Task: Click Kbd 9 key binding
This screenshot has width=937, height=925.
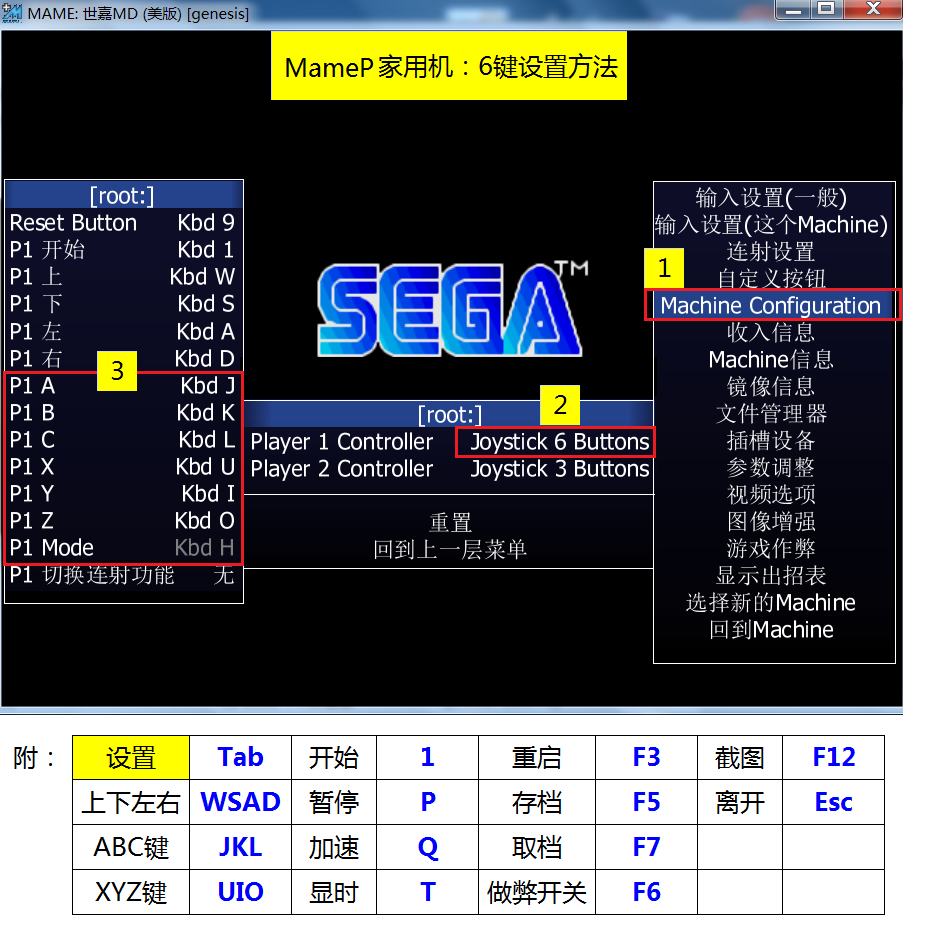Action: [206, 223]
